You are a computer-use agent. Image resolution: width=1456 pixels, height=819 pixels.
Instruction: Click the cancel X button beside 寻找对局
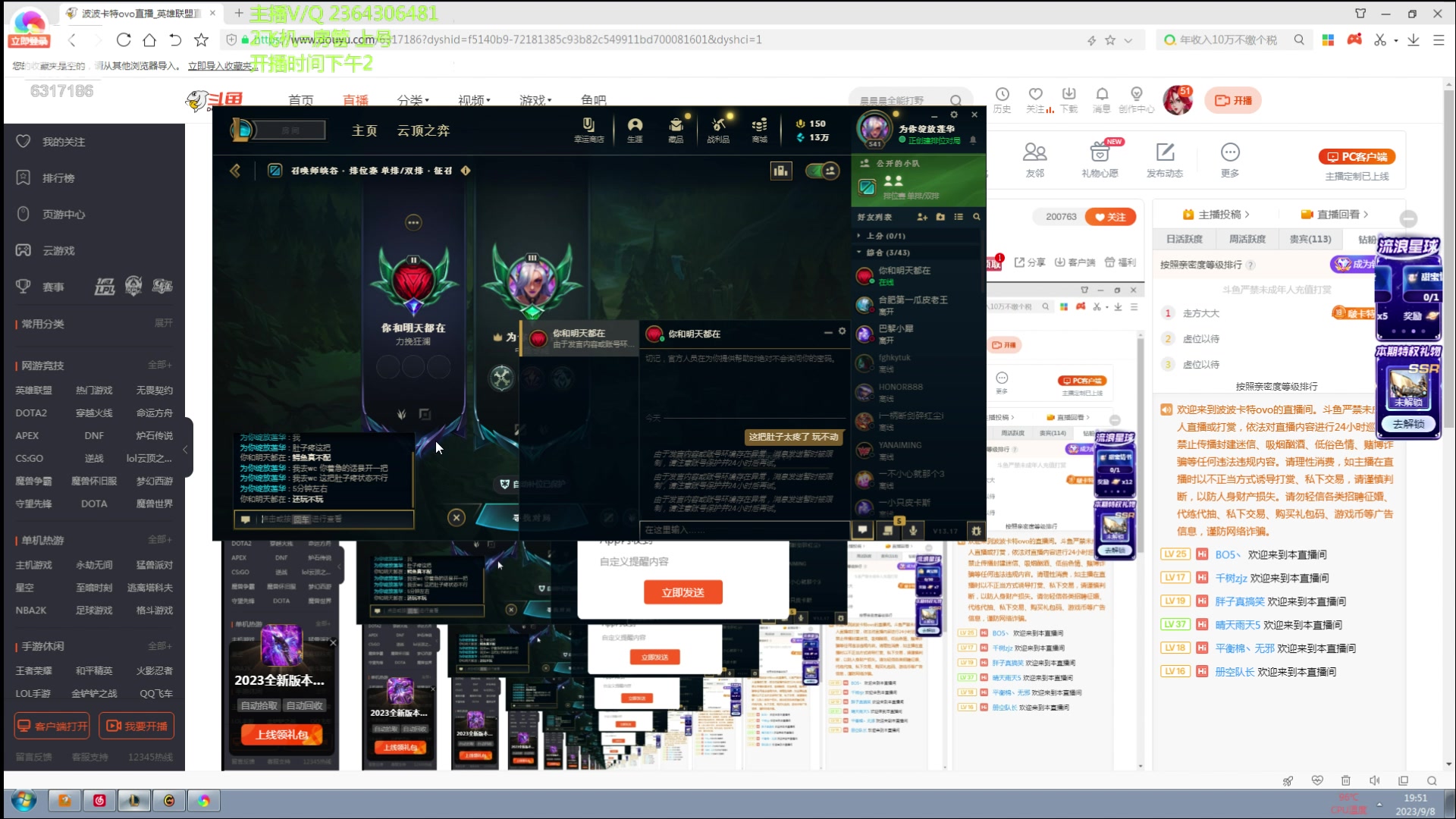[456, 517]
